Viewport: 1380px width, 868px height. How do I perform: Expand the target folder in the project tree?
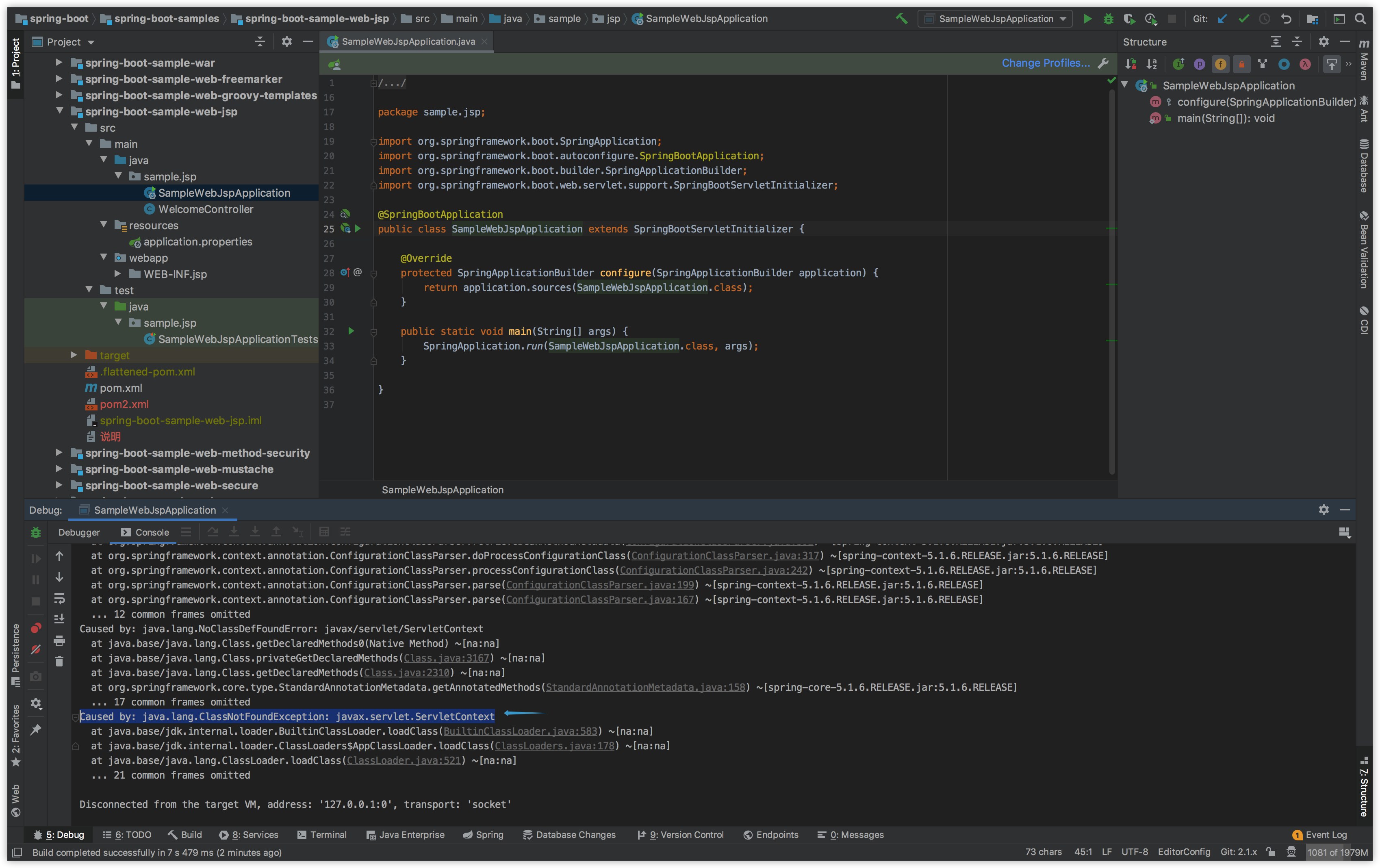coord(74,355)
